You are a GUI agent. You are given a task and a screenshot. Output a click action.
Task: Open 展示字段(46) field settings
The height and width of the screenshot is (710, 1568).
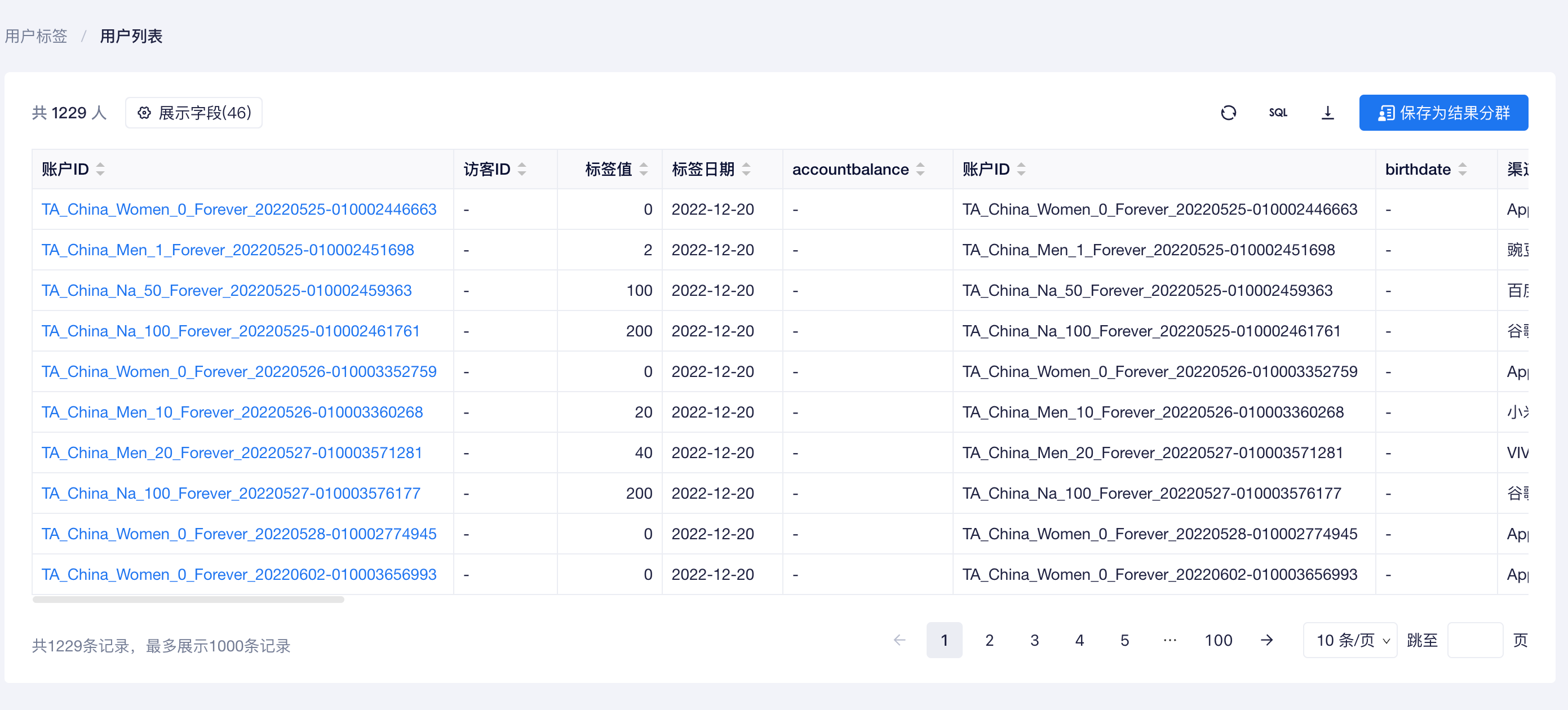[x=193, y=113]
